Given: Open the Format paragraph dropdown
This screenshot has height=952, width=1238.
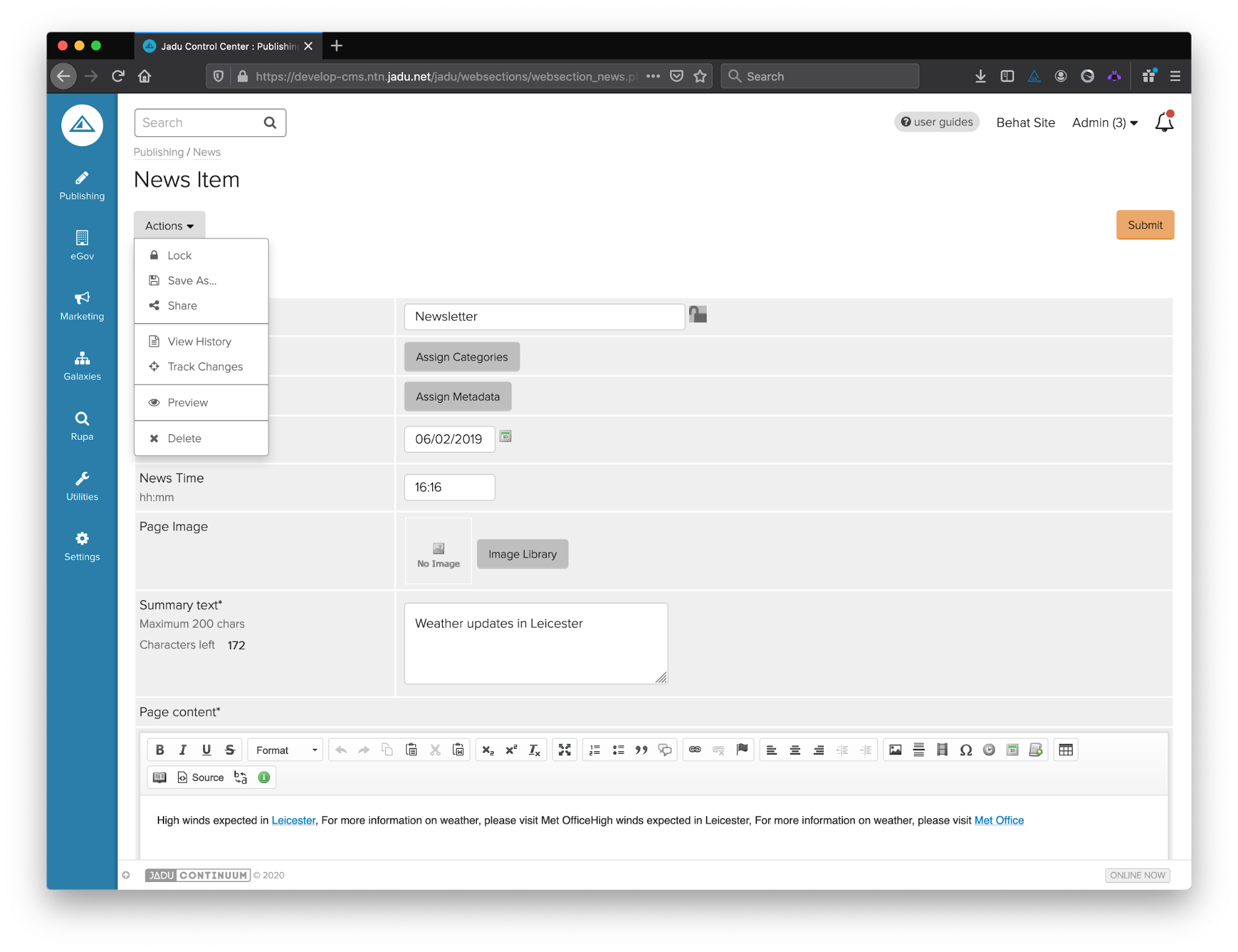Looking at the screenshot, I should pyautogui.click(x=286, y=750).
